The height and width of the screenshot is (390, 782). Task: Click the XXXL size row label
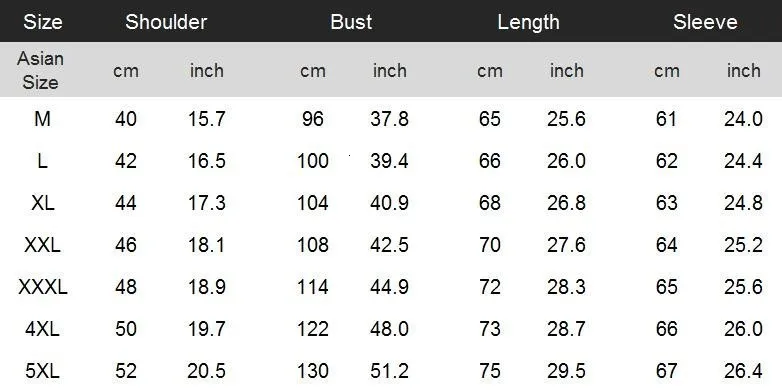(x=42, y=287)
